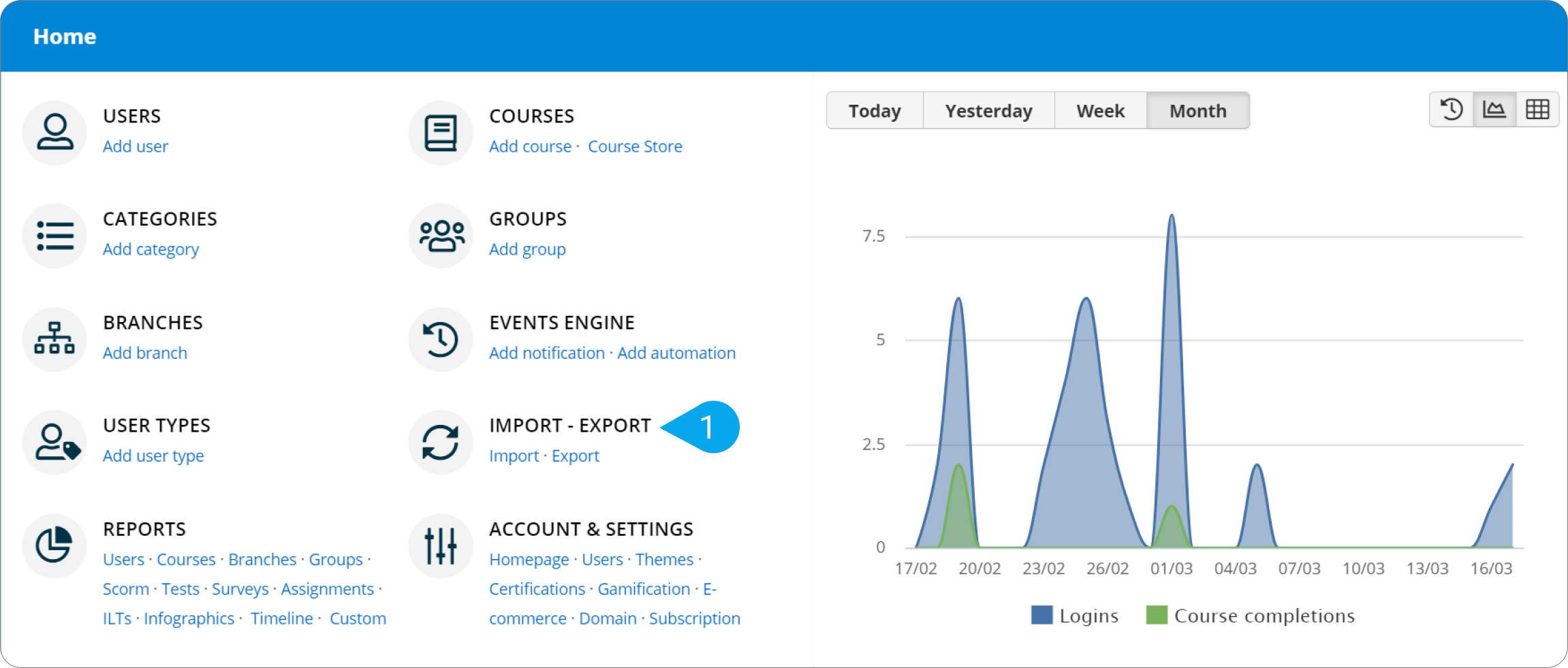
Task: Open the Courses report link
Action: click(186, 559)
